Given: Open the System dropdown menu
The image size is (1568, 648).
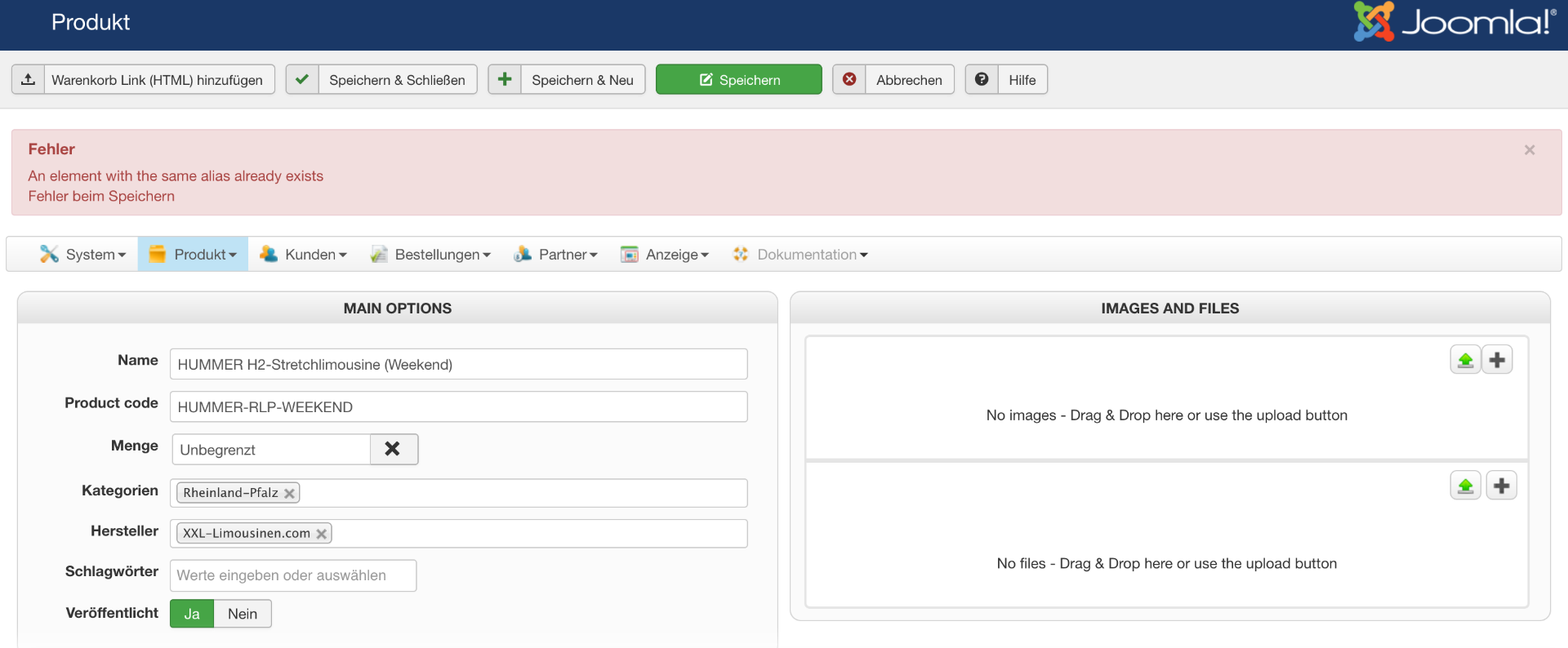Looking at the screenshot, I should point(82,254).
